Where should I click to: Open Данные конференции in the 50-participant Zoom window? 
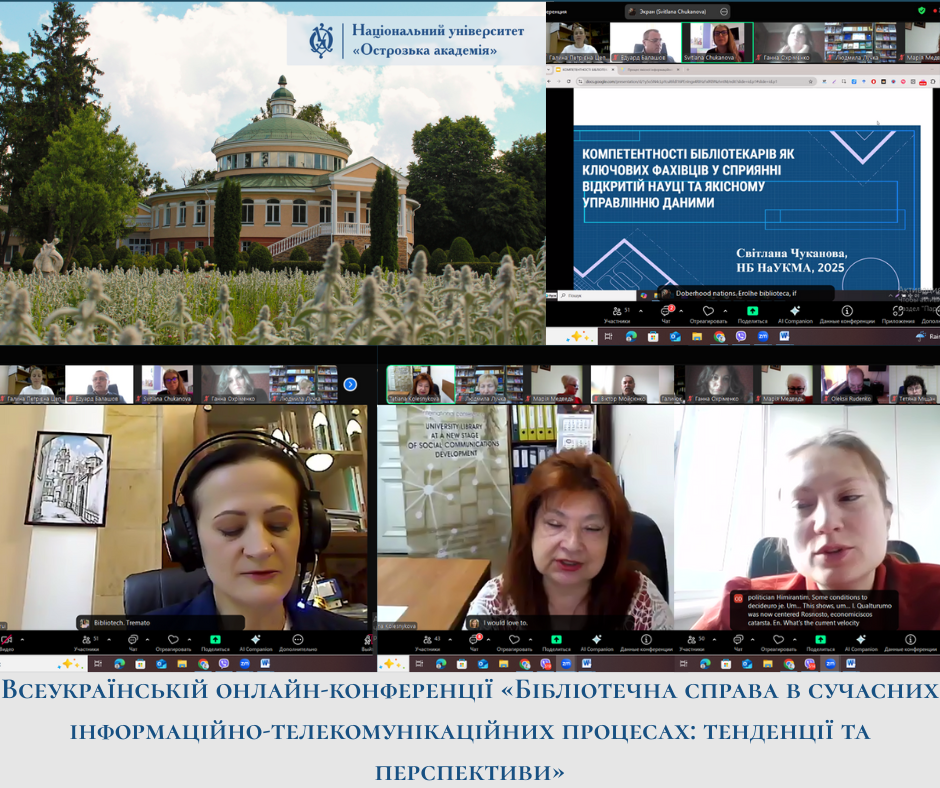[910, 642]
